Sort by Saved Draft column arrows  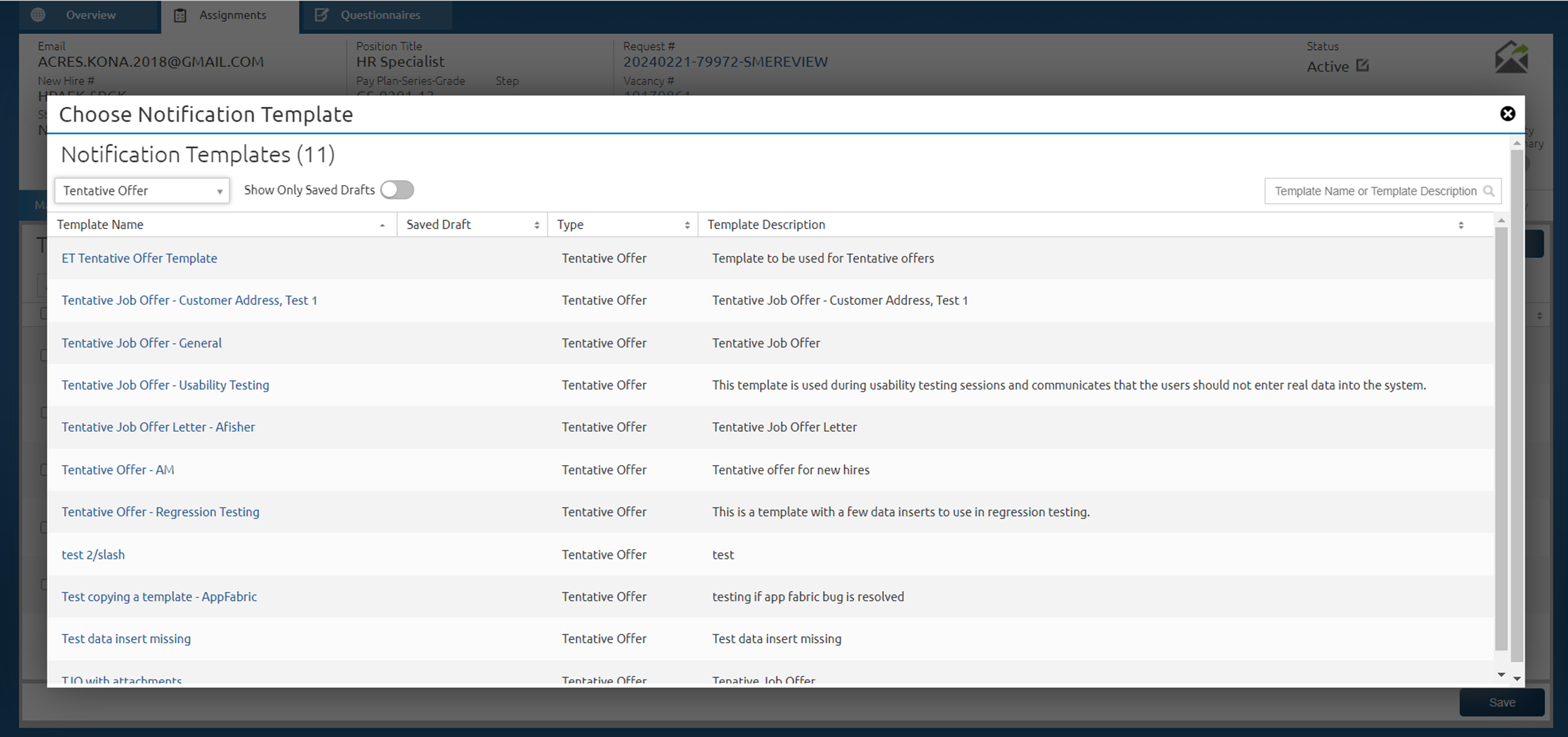(x=537, y=225)
